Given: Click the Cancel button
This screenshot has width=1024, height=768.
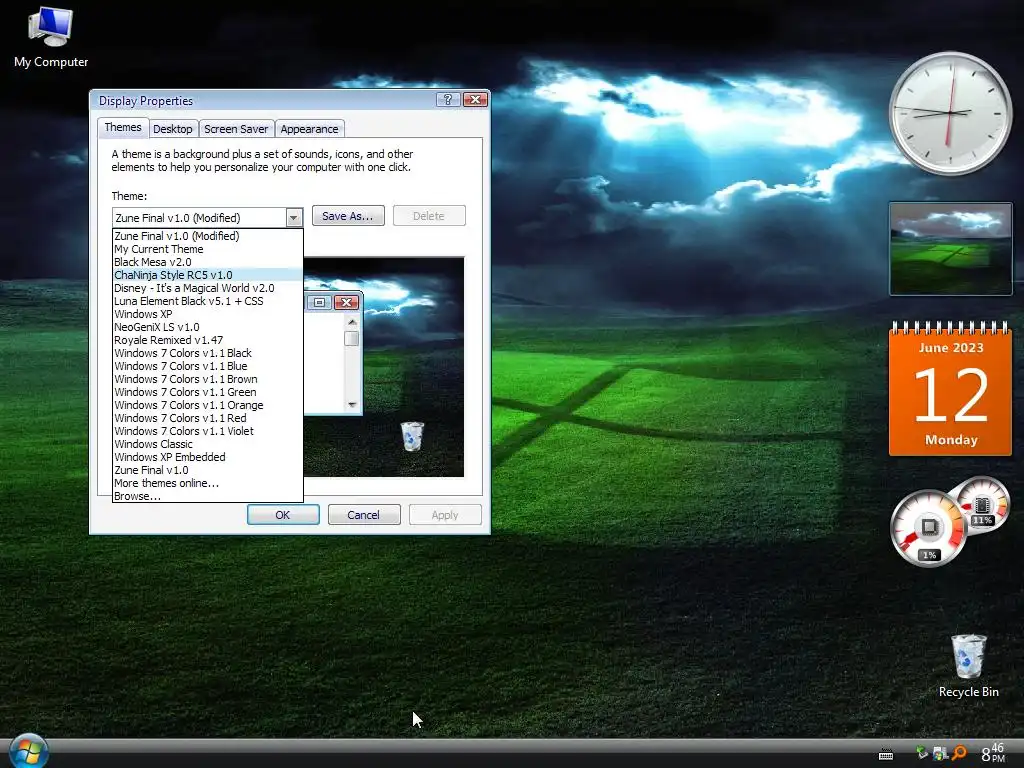Looking at the screenshot, I should click(364, 515).
